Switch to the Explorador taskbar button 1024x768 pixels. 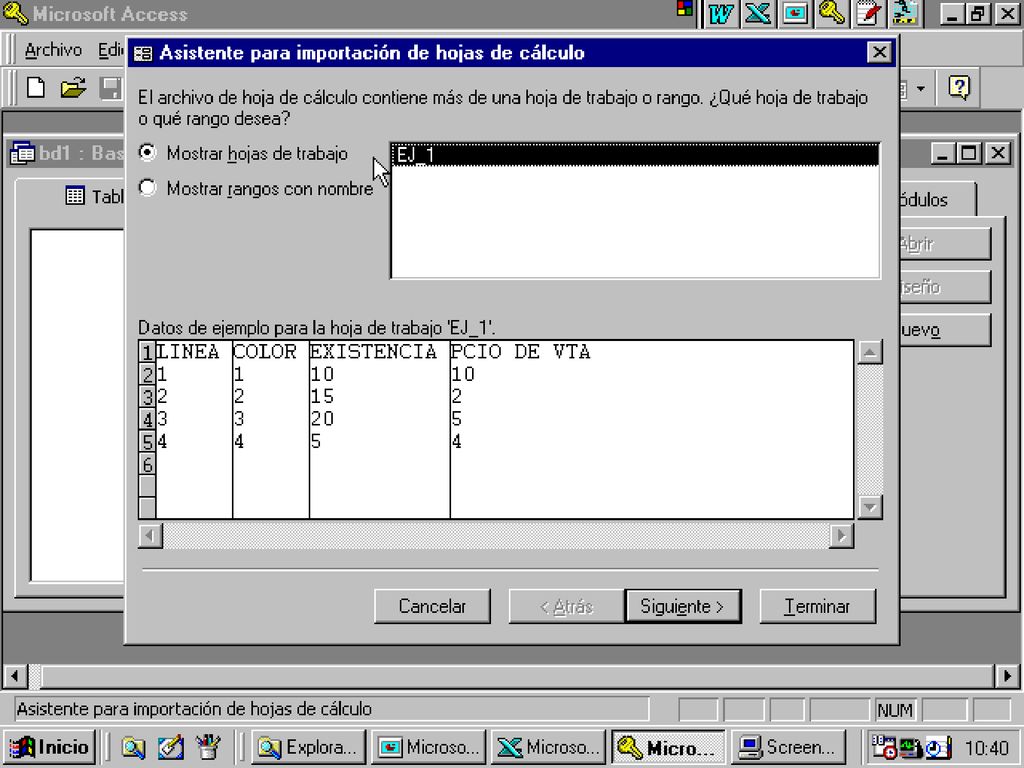pos(308,747)
